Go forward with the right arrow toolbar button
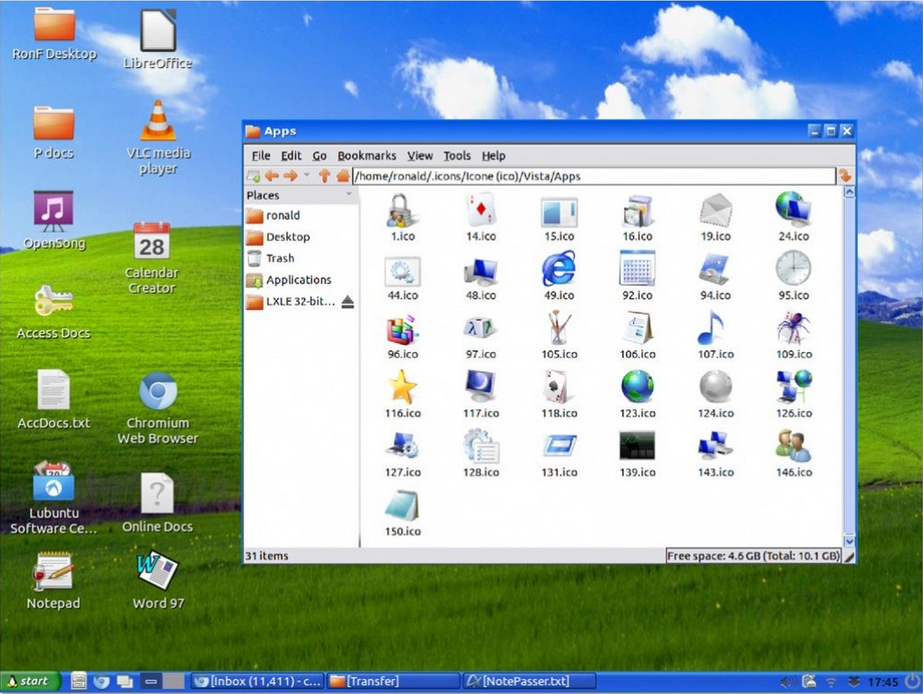923x694 pixels. pyautogui.click(x=290, y=175)
